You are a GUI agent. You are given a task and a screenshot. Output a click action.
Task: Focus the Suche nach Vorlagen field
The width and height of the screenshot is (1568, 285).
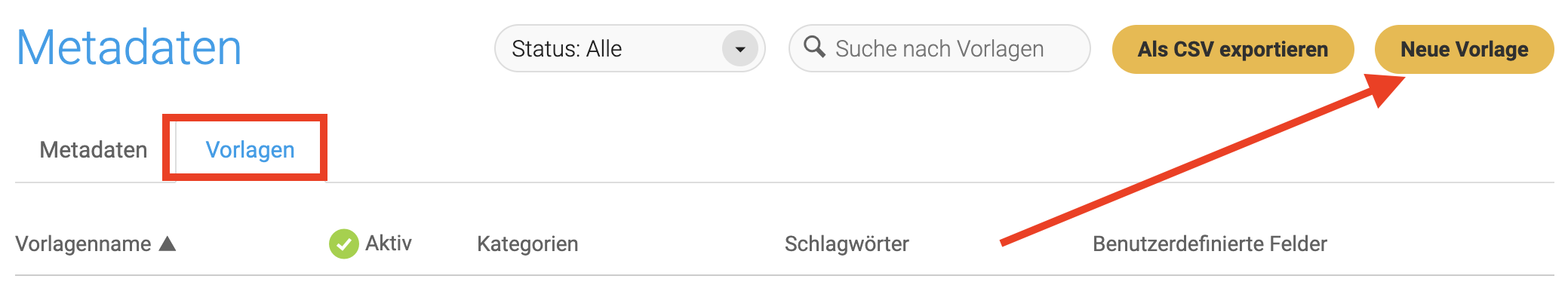[939, 49]
